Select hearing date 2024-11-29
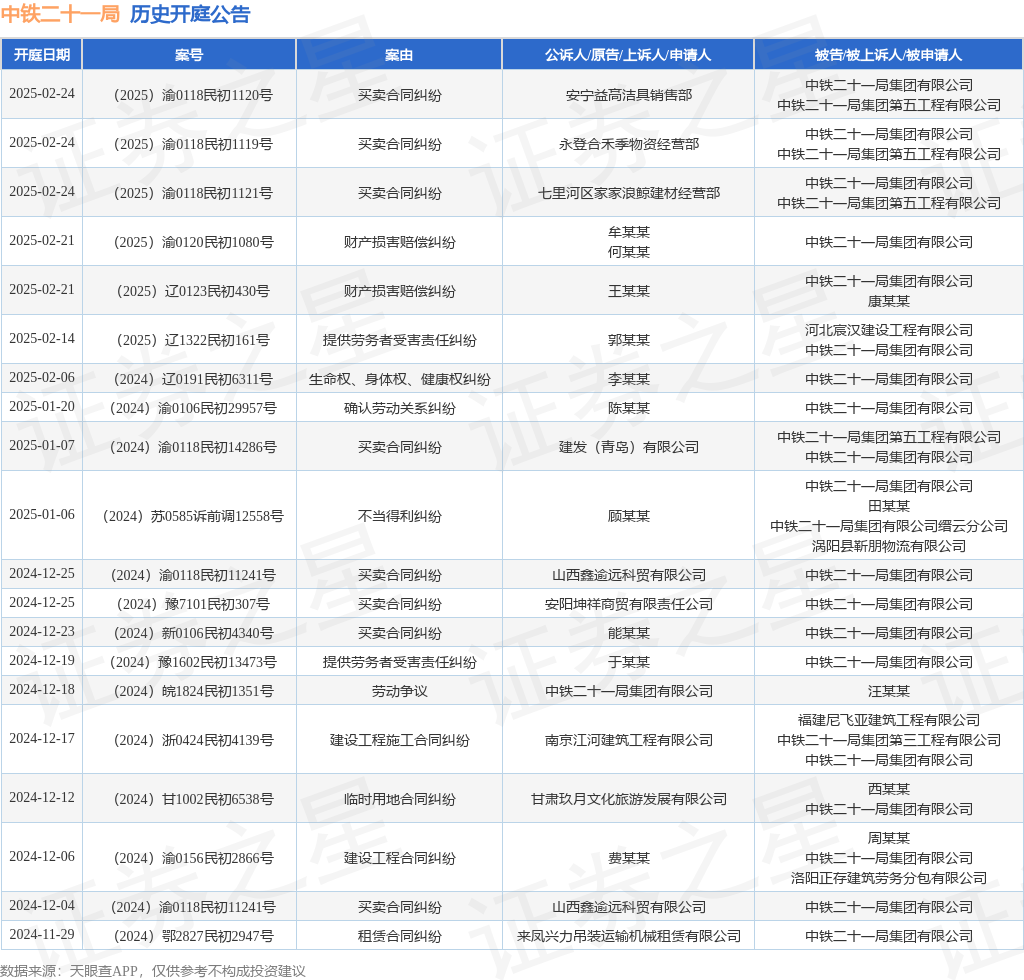 click(x=42, y=934)
